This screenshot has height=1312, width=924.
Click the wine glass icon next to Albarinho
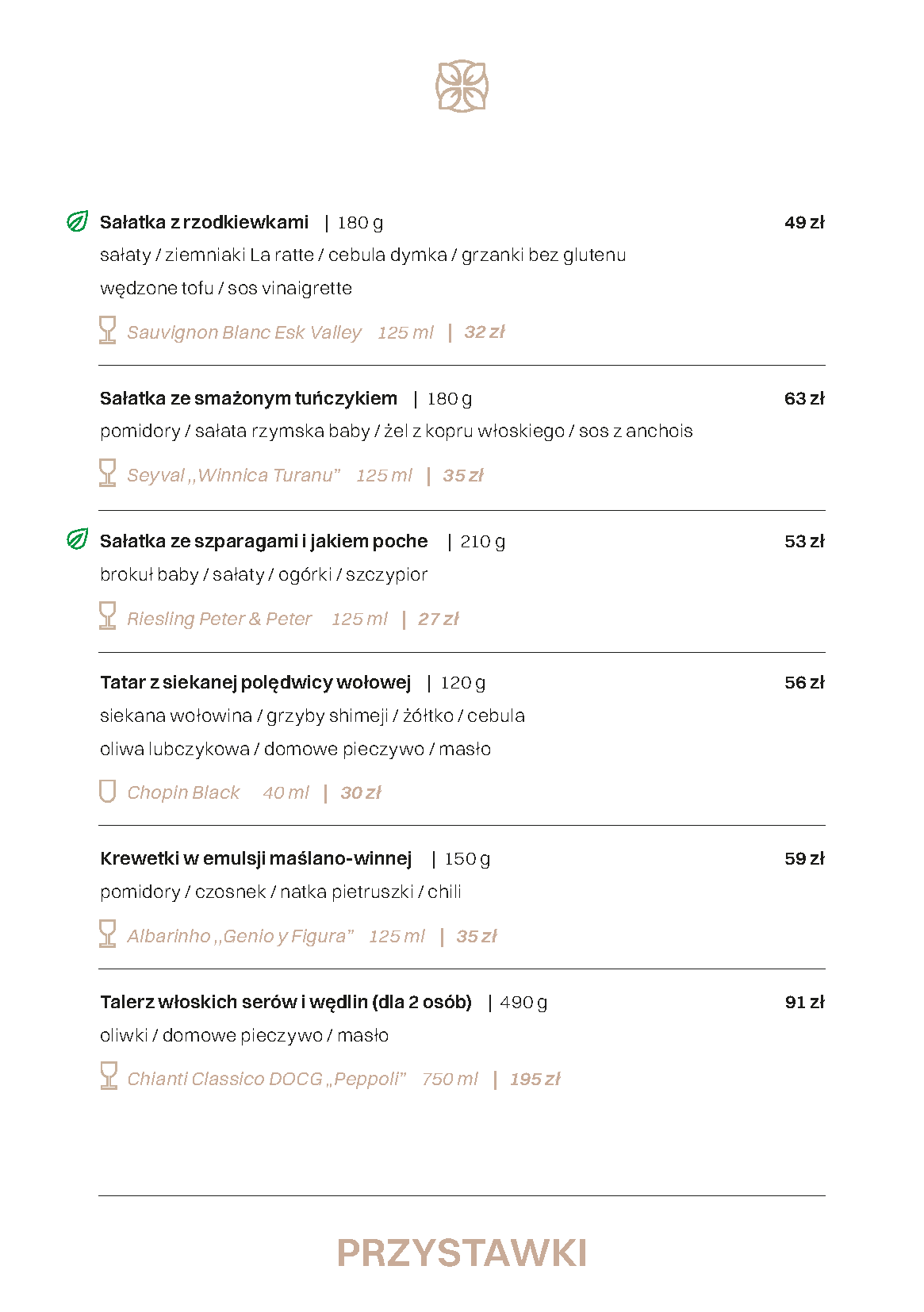click(107, 934)
